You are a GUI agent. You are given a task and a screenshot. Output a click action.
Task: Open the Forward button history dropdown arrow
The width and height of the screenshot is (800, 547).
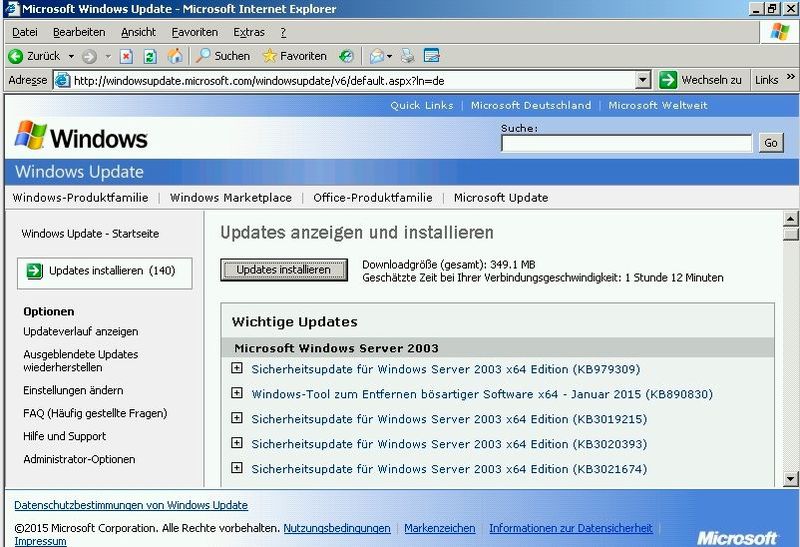108,56
